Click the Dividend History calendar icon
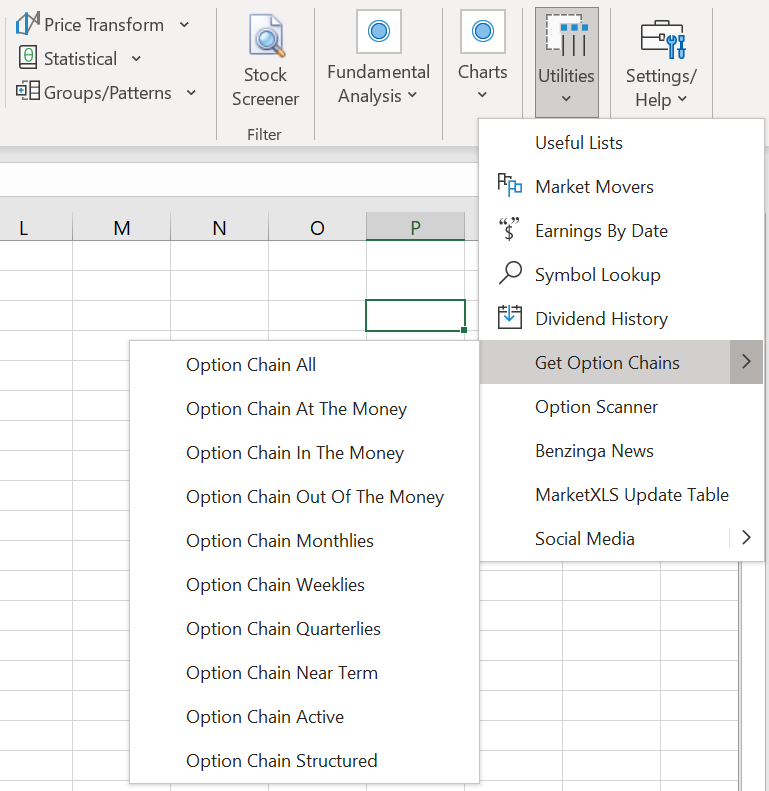This screenshot has height=791, width=769. pos(510,317)
